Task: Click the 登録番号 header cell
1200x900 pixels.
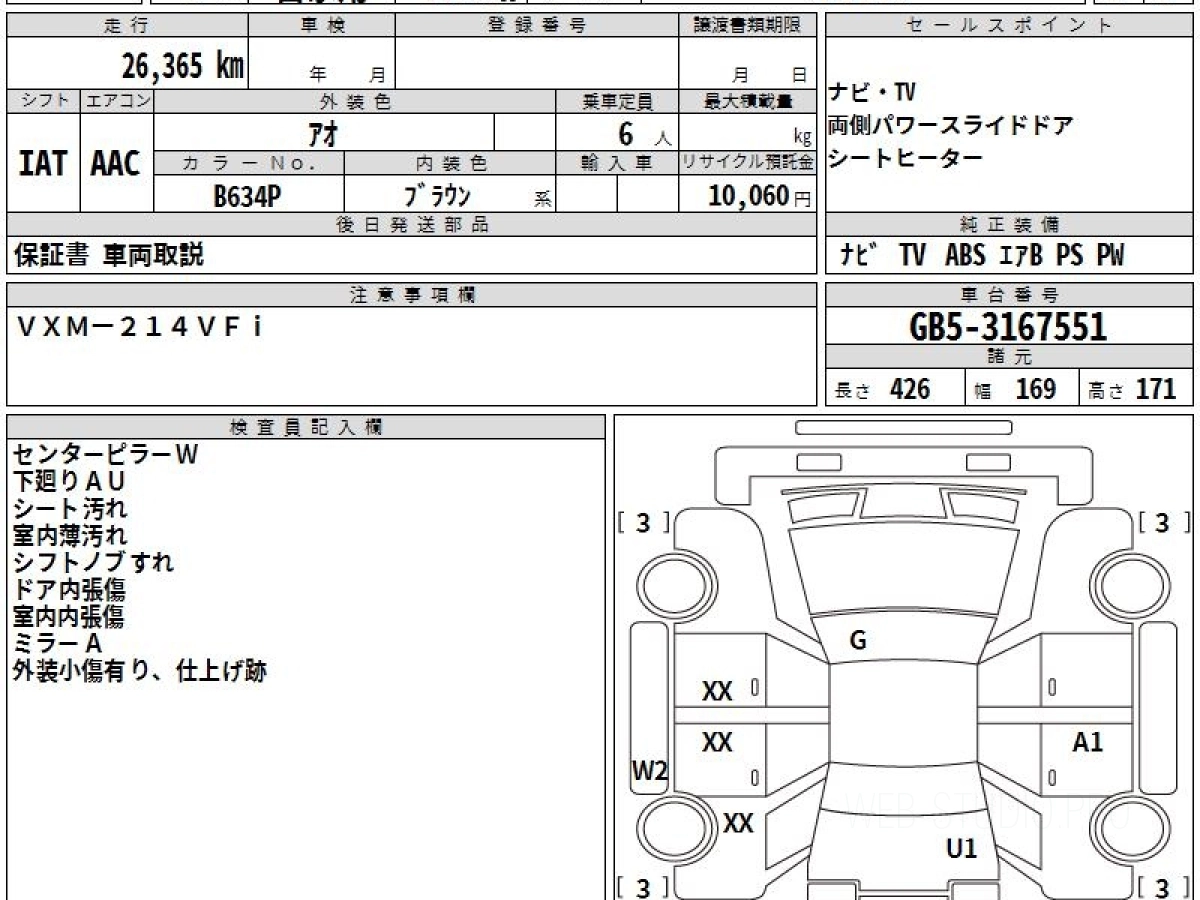Action: click(x=537, y=26)
